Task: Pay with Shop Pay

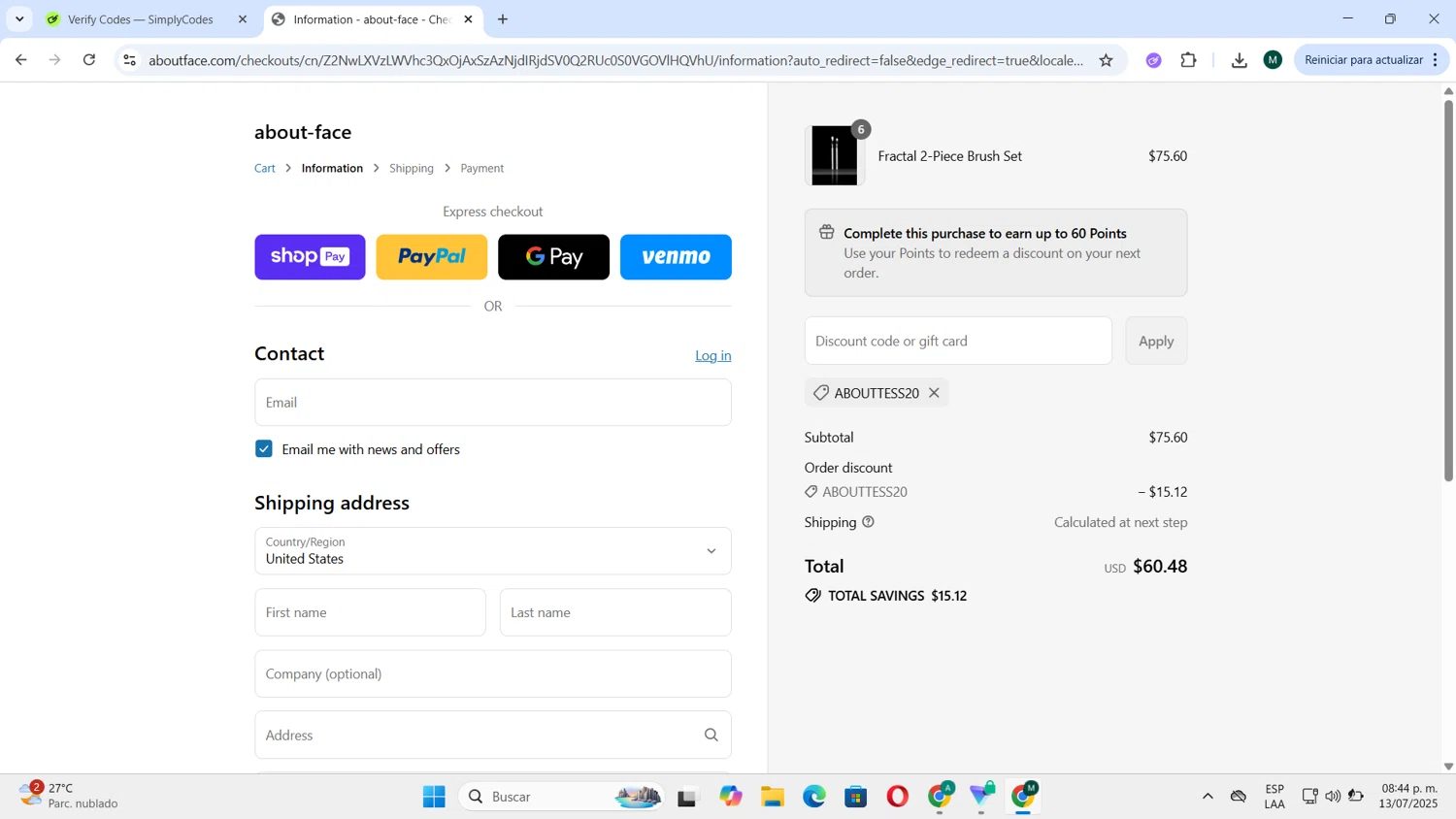Action: click(x=311, y=257)
